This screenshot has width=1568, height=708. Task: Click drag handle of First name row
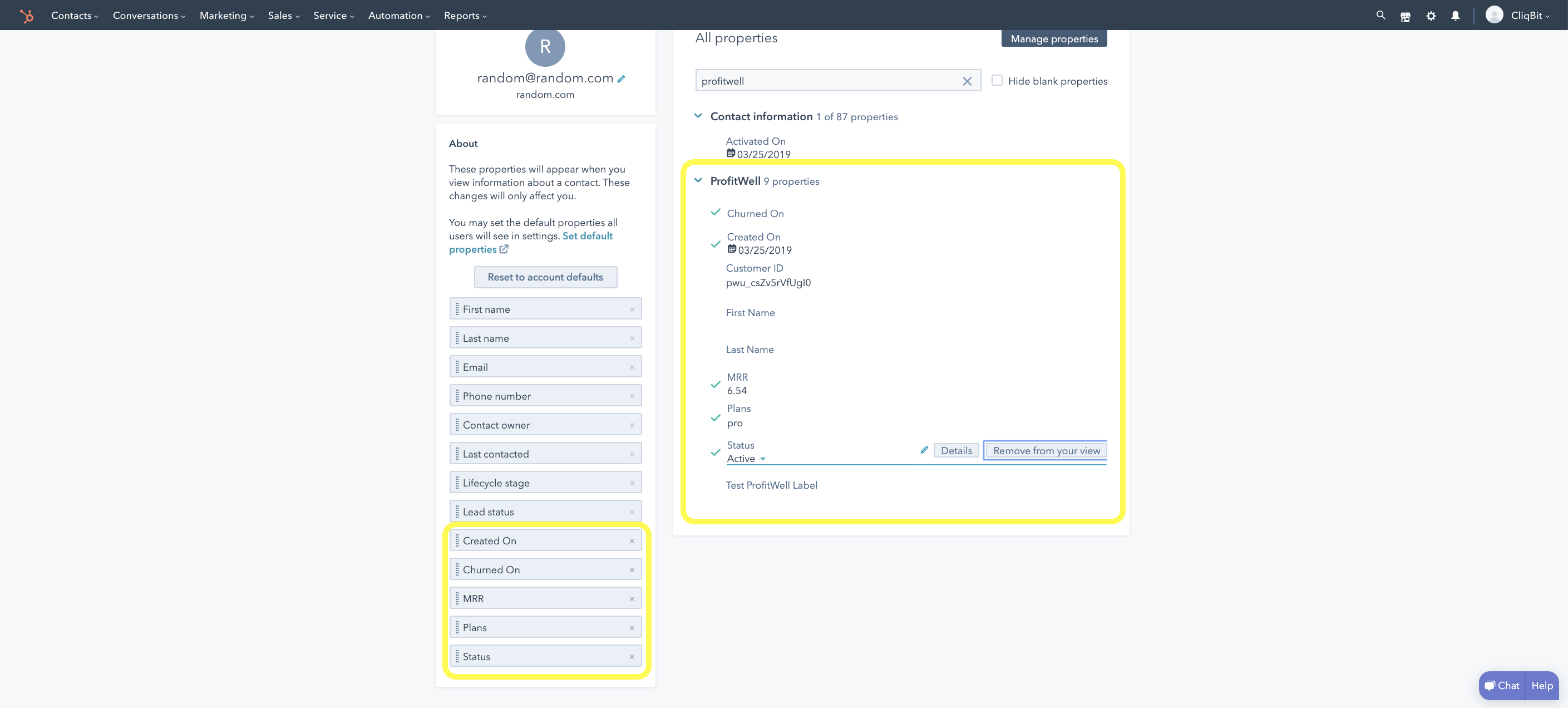click(457, 309)
